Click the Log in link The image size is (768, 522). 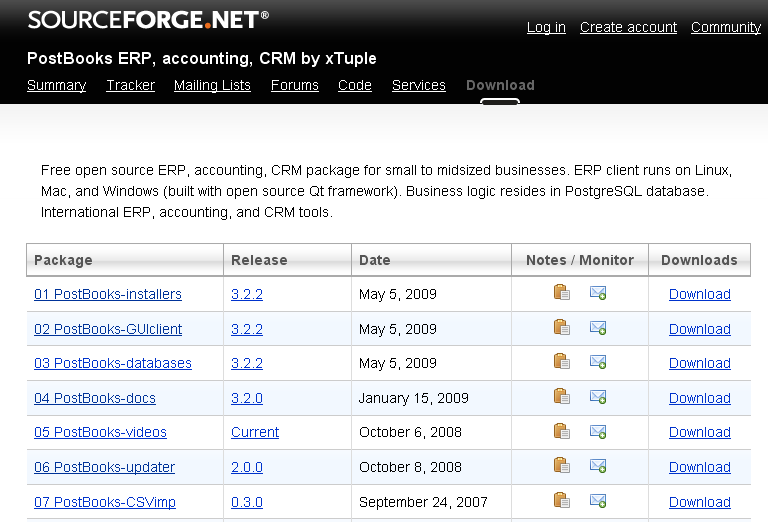(546, 27)
